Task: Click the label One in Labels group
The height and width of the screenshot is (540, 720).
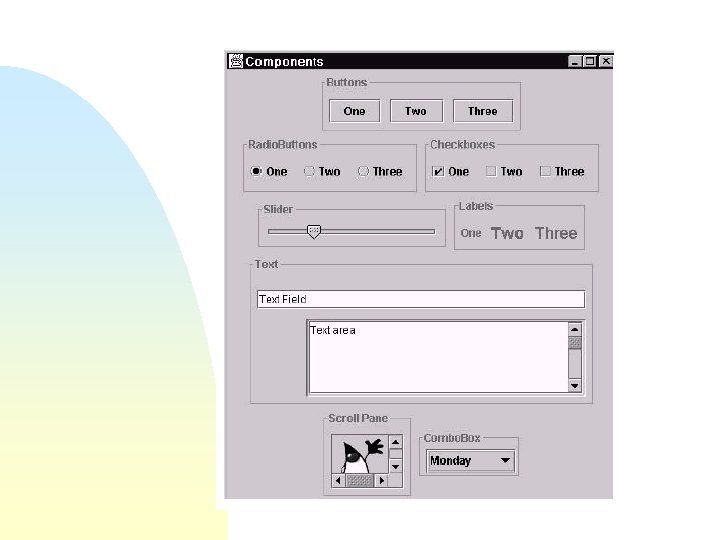Action: pos(471,233)
